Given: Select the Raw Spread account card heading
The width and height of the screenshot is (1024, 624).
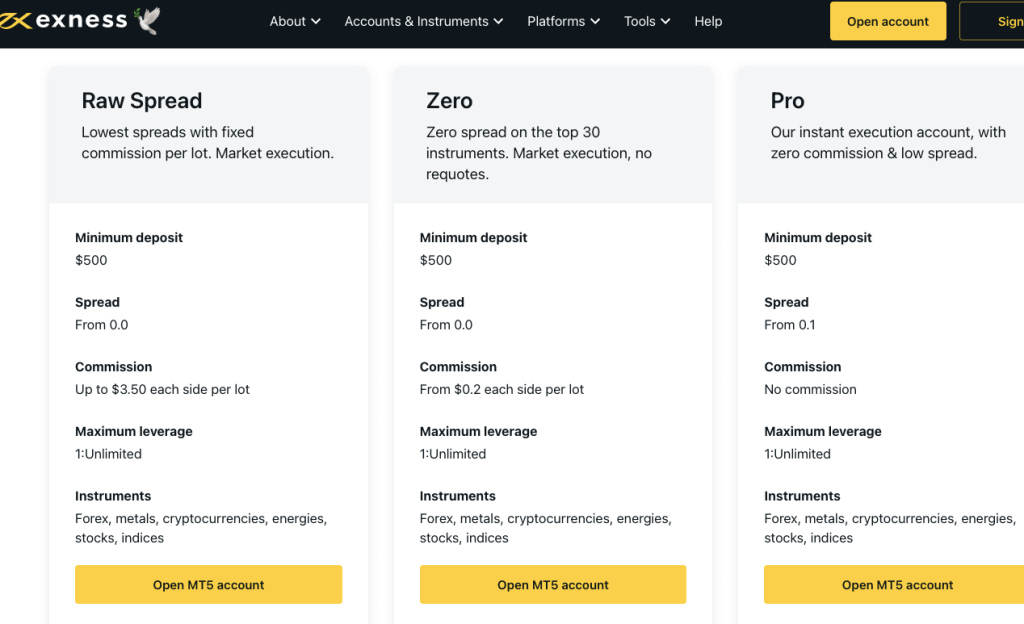Looking at the screenshot, I should 142,101.
